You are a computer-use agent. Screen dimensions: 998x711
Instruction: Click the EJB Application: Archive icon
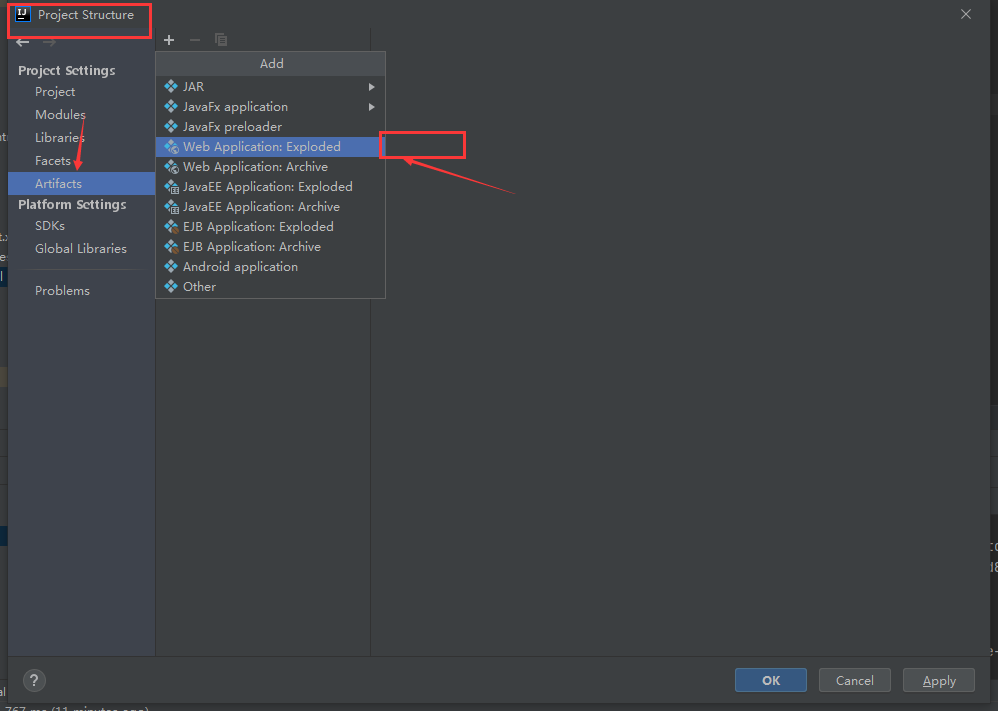[x=171, y=246]
